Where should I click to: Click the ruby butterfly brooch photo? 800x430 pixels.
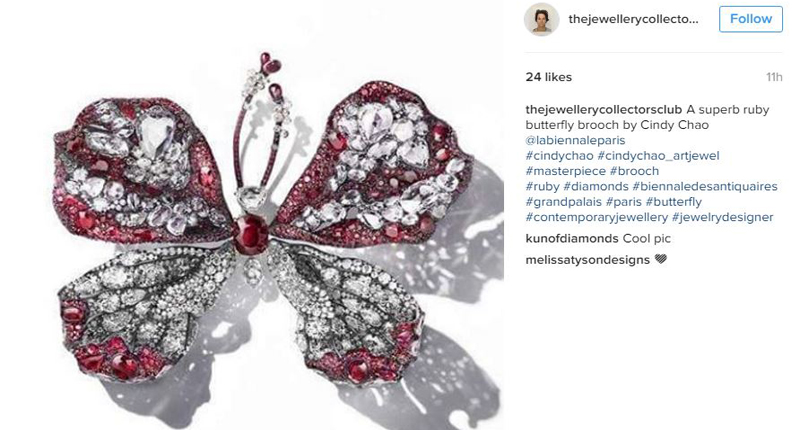pyautogui.click(x=252, y=215)
